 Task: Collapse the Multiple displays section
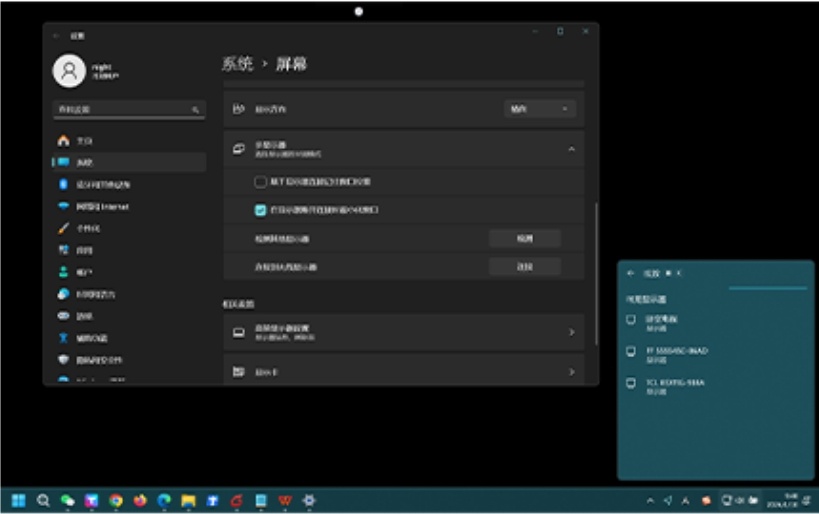[571, 149]
